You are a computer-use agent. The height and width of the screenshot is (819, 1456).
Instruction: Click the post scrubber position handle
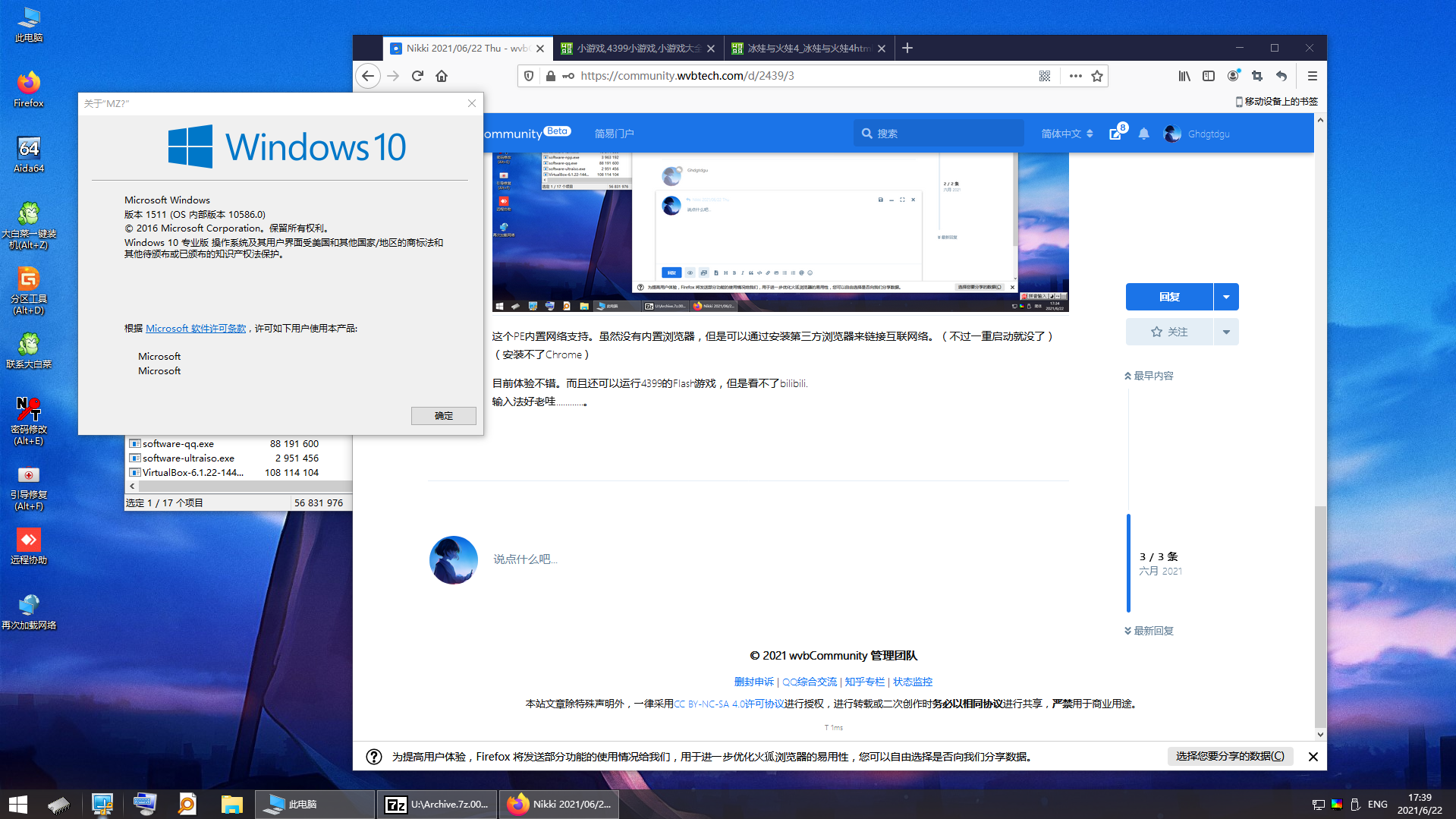tap(1128, 562)
